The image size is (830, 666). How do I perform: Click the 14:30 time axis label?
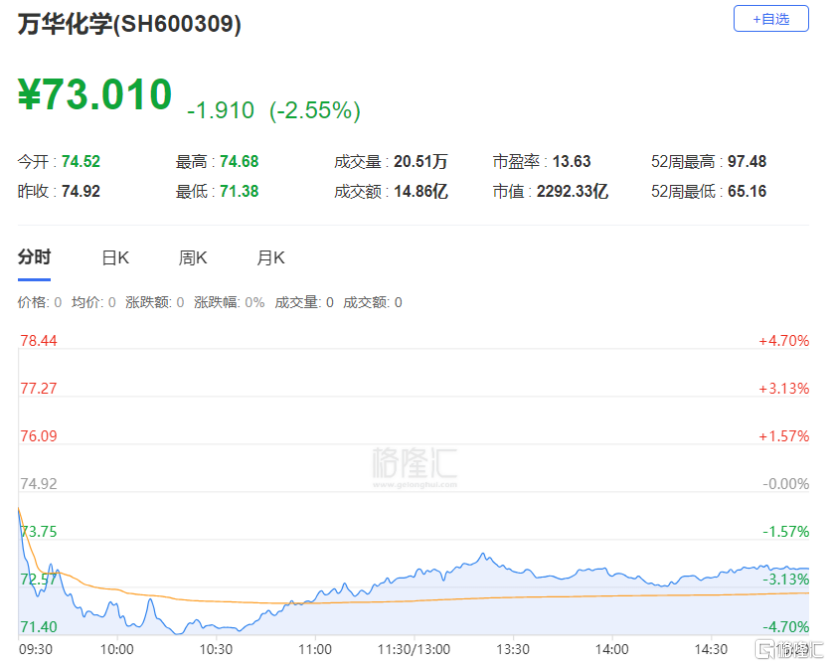[x=711, y=650]
